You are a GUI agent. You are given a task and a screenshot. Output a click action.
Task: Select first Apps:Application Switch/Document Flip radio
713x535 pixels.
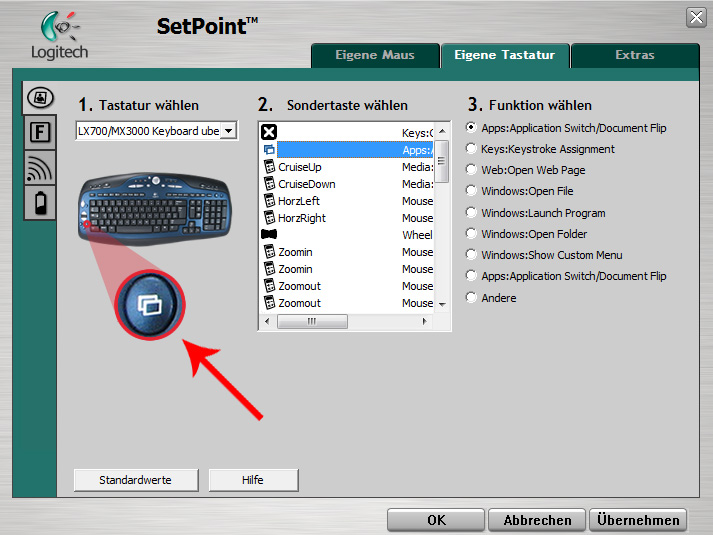tap(471, 128)
